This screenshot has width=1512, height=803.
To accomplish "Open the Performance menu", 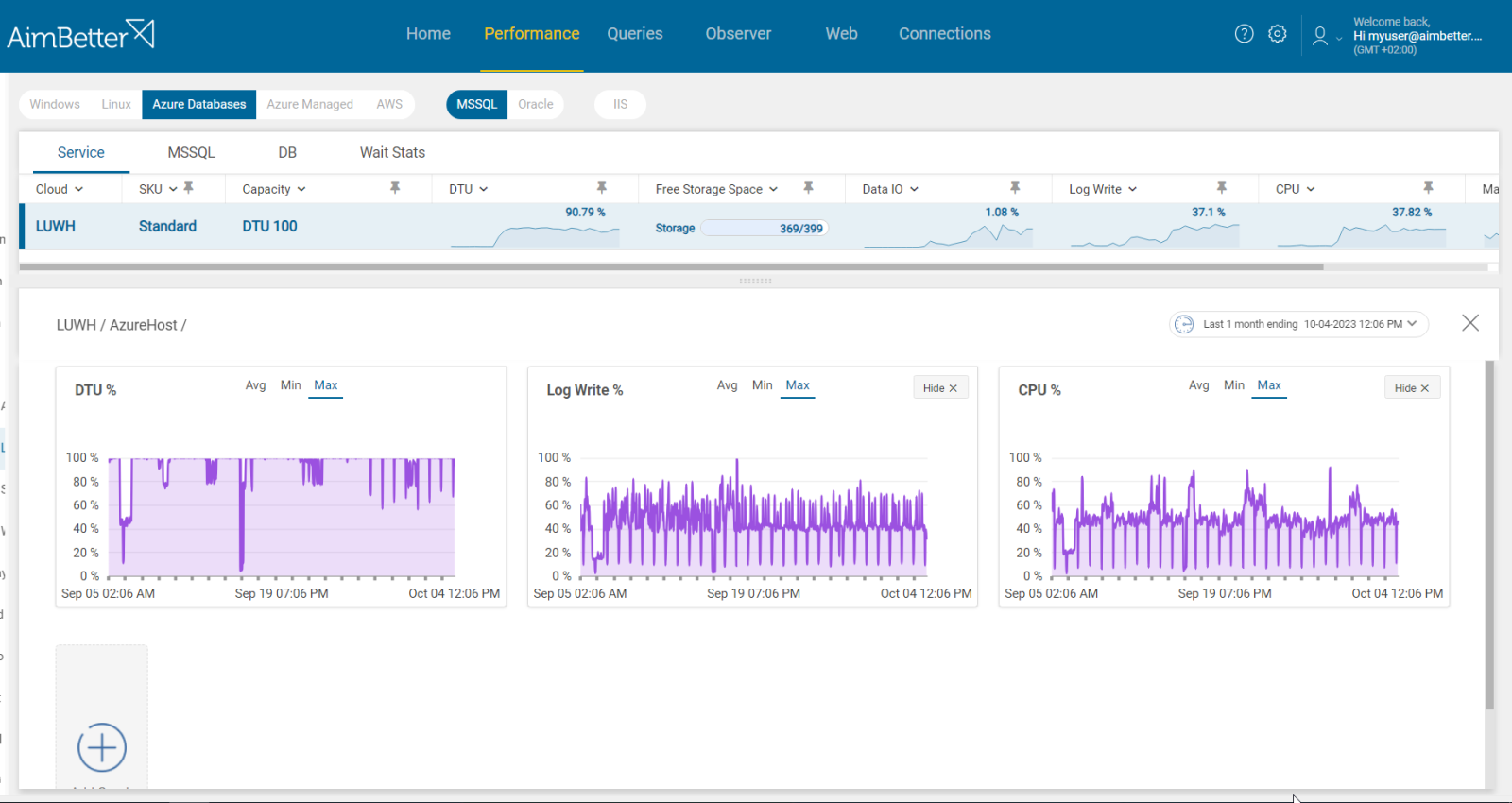I will pyautogui.click(x=532, y=34).
